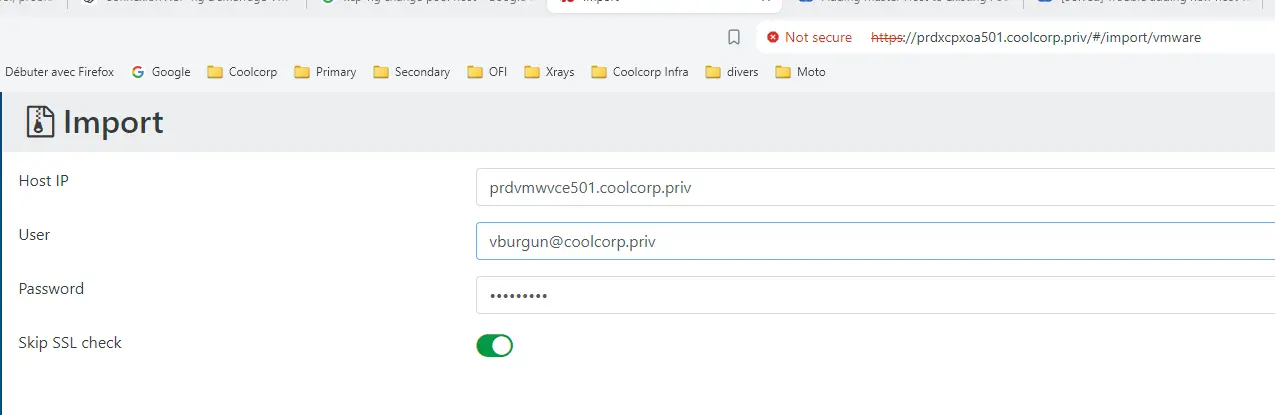Click the zip file icon beside Import heading
The height and width of the screenshot is (415, 1275).
pos(41,122)
